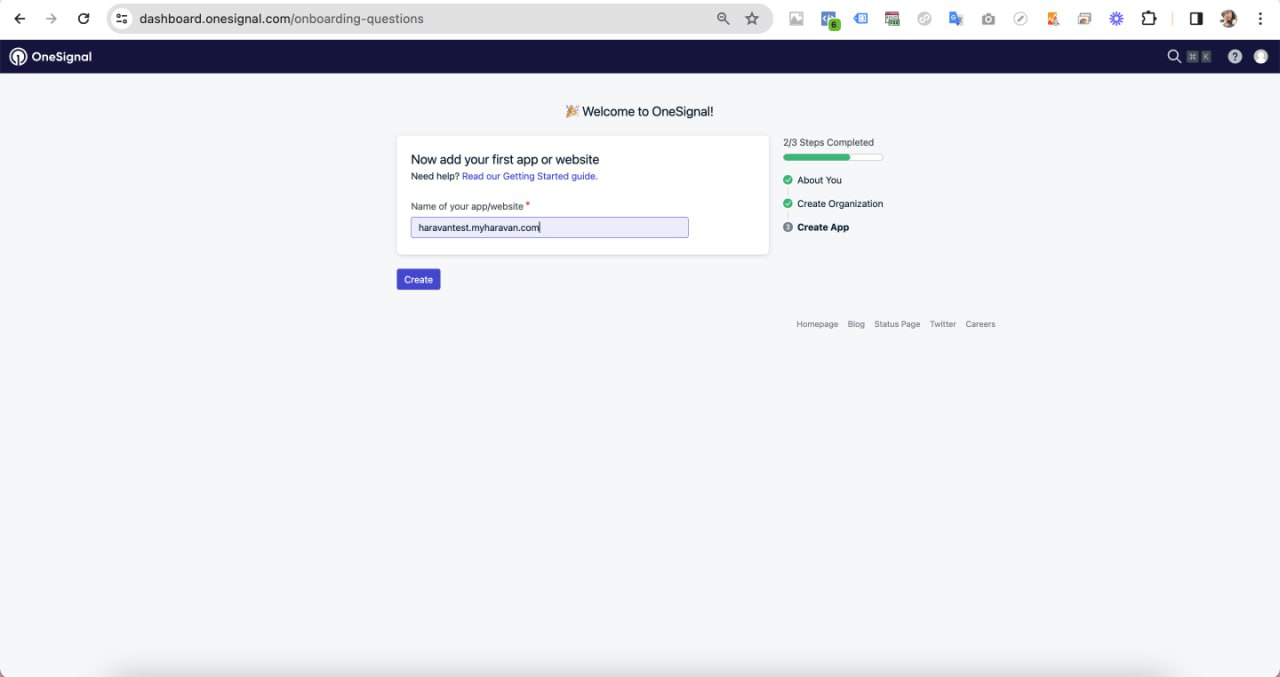Select the Create App step
This screenshot has width=1280, height=677.
(816, 227)
